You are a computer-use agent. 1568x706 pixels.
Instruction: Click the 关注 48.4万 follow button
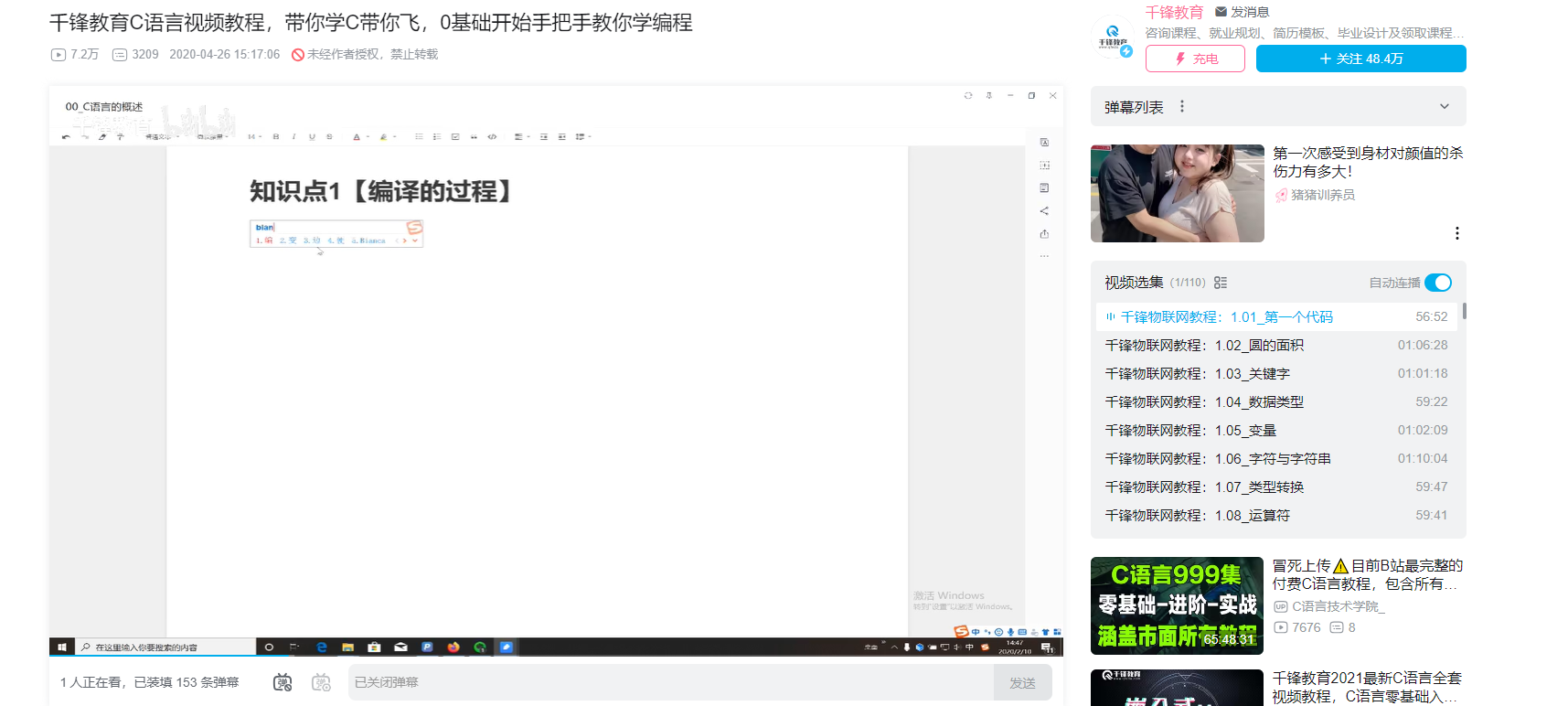[1360, 59]
